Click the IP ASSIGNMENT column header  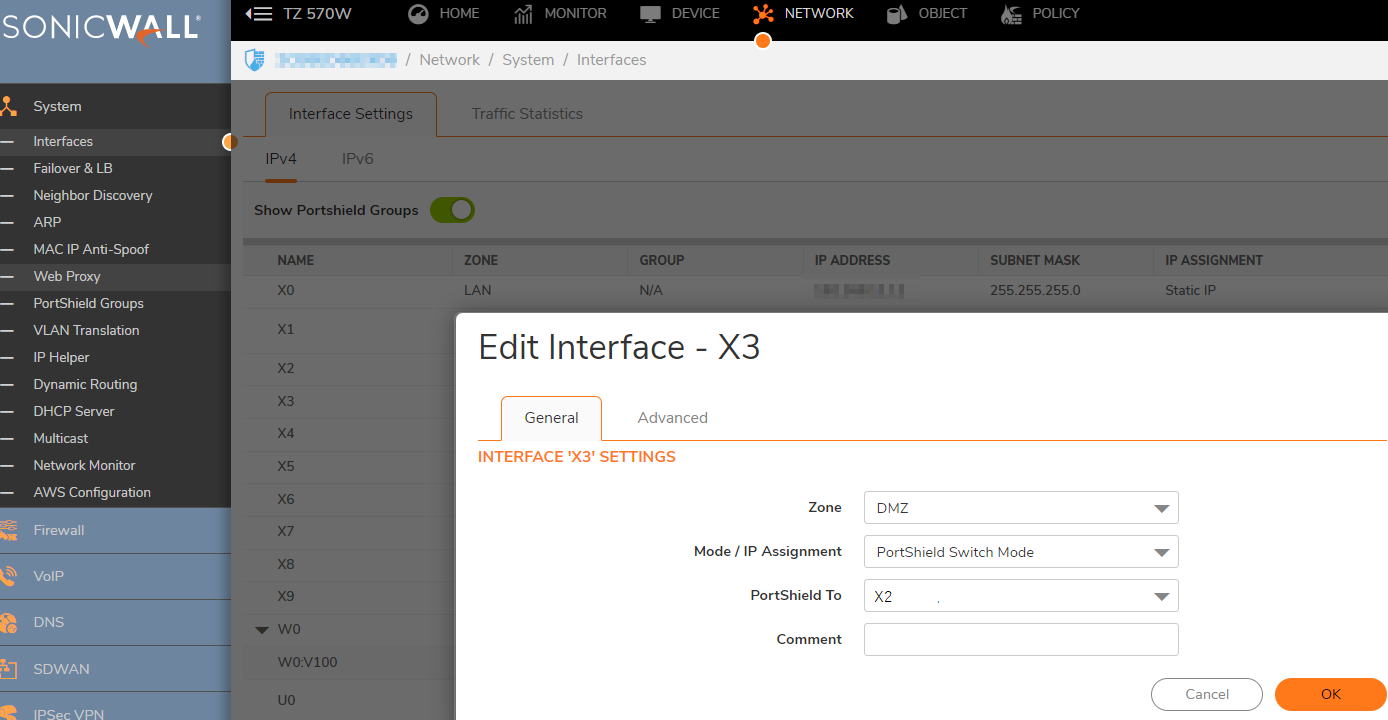(1214, 260)
